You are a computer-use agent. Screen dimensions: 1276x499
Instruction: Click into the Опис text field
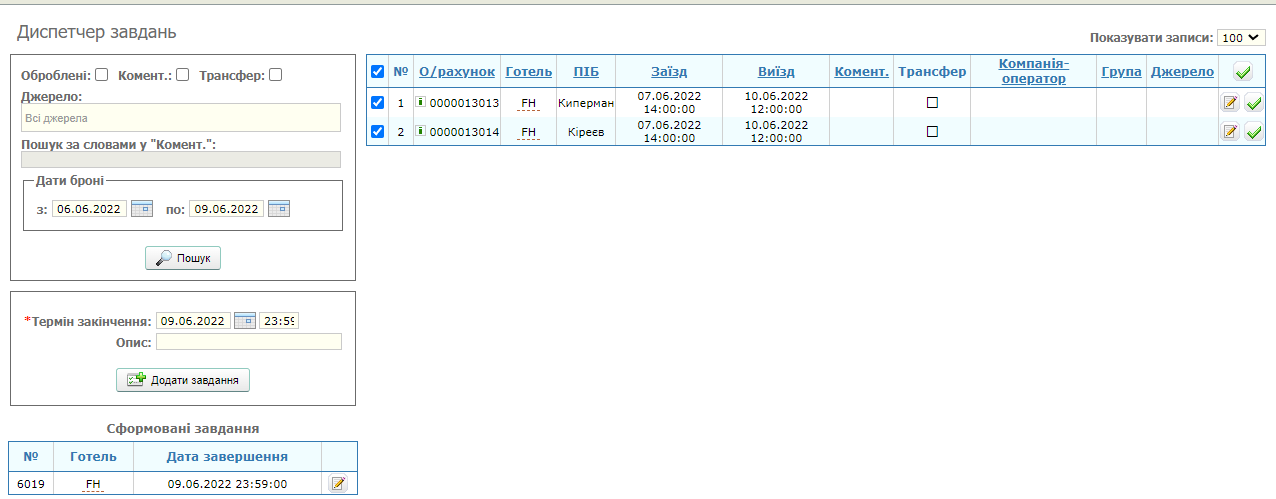[x=248, y=342]
